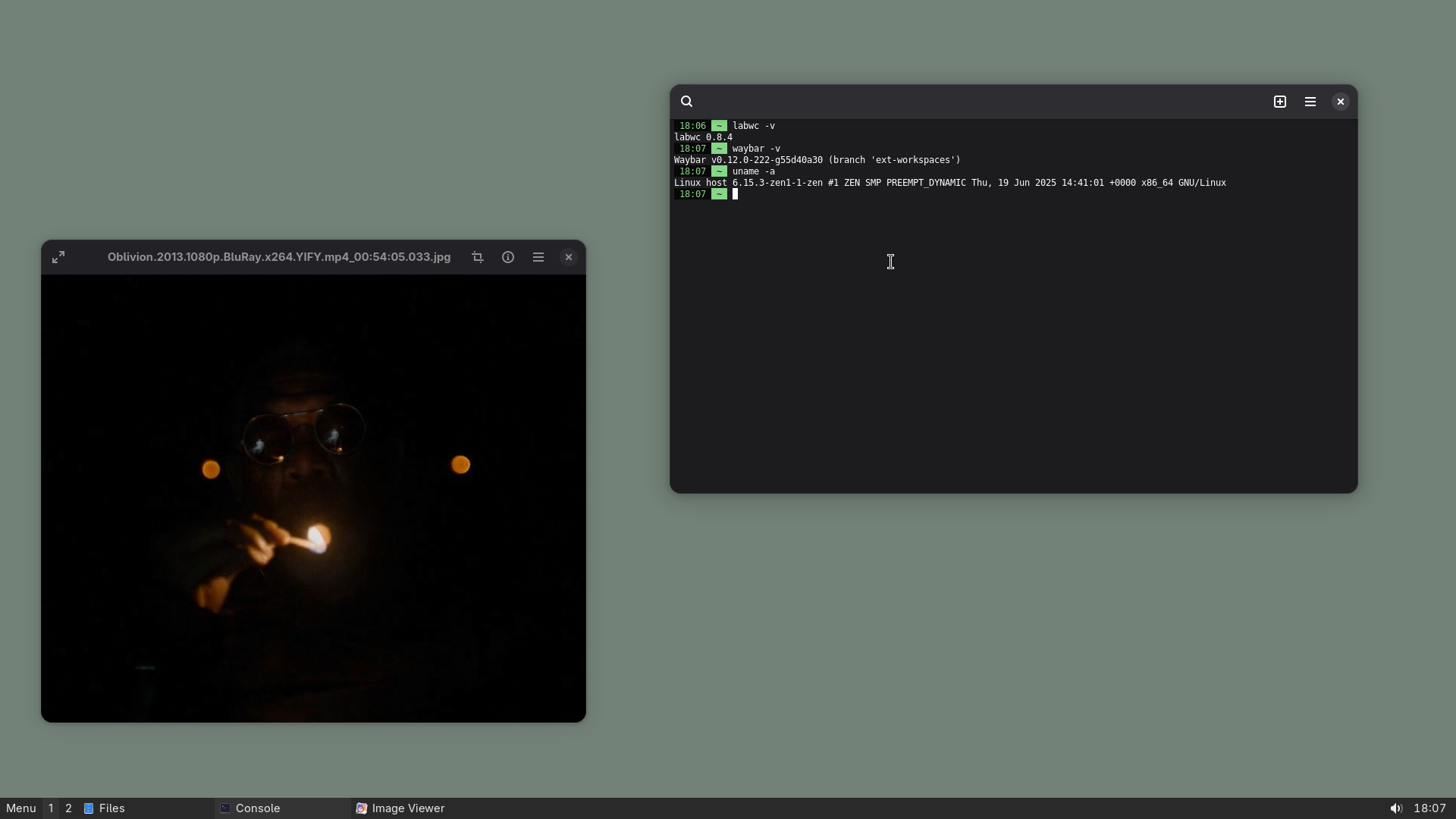Click the displayed Oblivion movie frame image
1456x819 pixels.
[x=313, y=498]
